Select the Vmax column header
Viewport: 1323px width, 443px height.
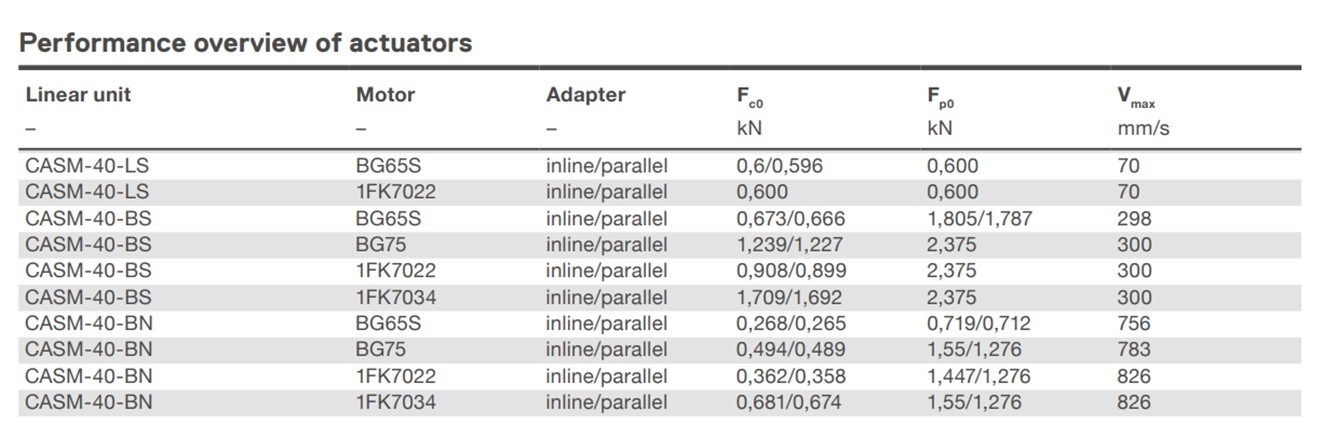point(1136,97)
